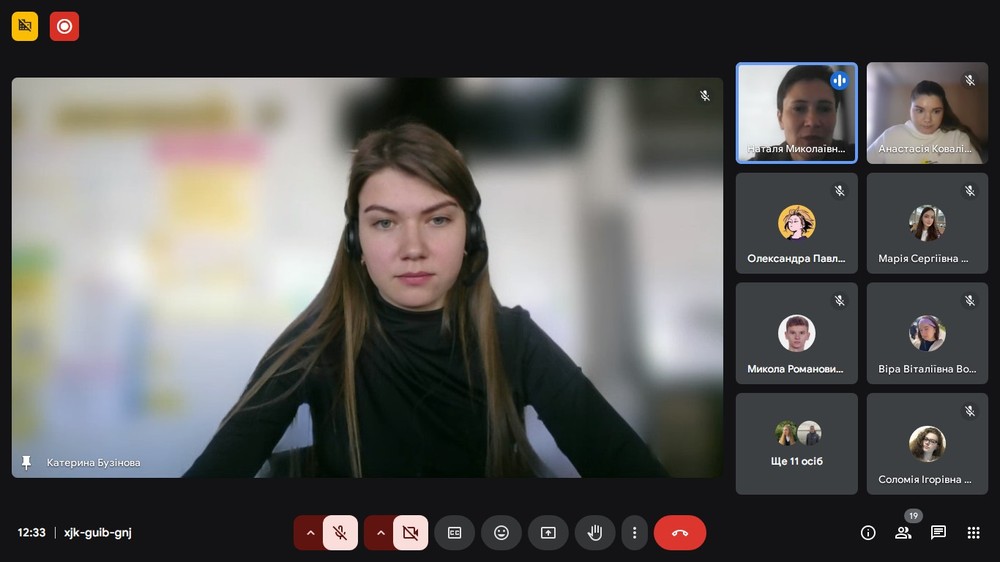Click muted mic icon on Олександра's tile
The image size is (1000, 562).
(x=839, y=191)
